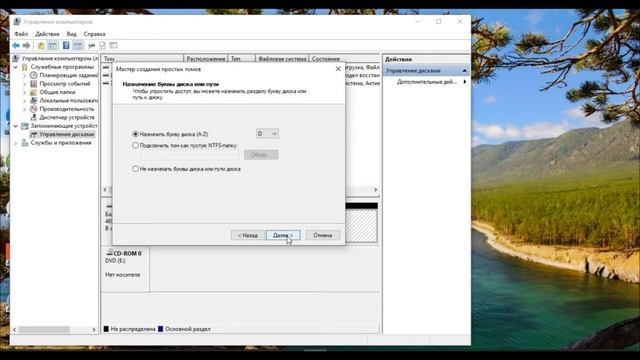Screen dimensions: 640x360
Task: Expand the Просмотр событий node
Action: [x=24, y=84]
